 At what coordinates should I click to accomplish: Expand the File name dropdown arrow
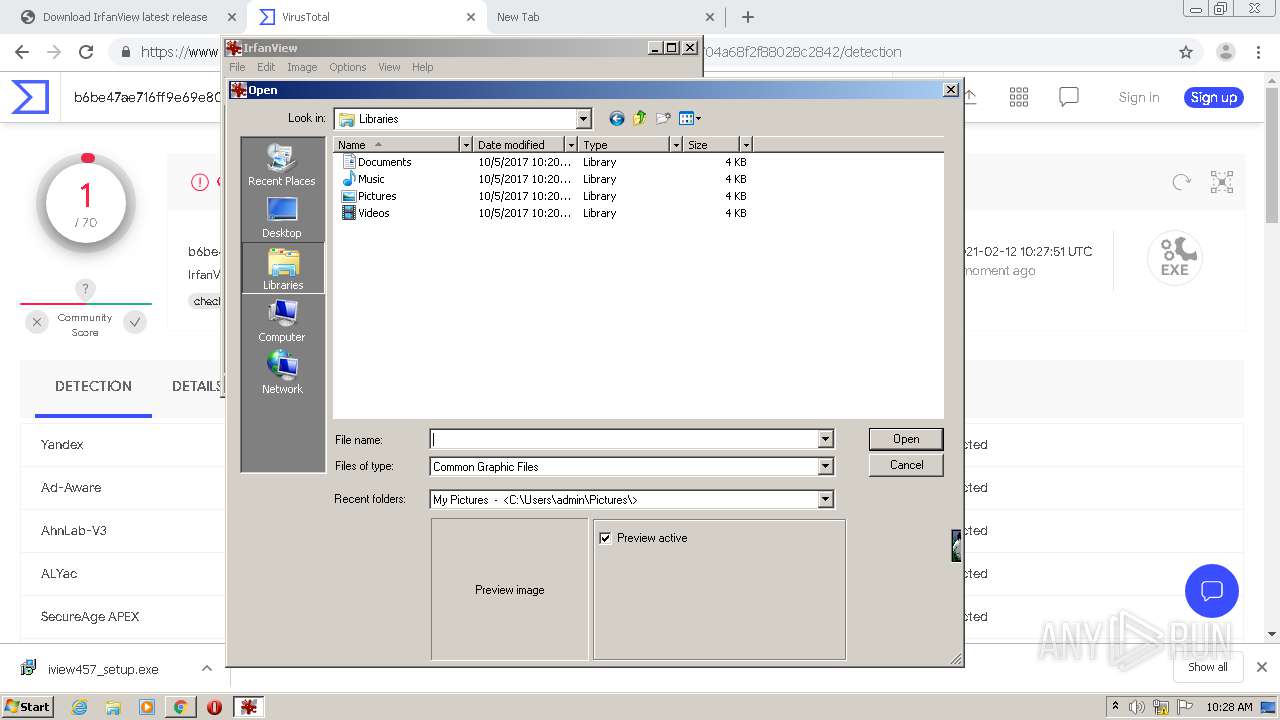click(x=825, y=439)
